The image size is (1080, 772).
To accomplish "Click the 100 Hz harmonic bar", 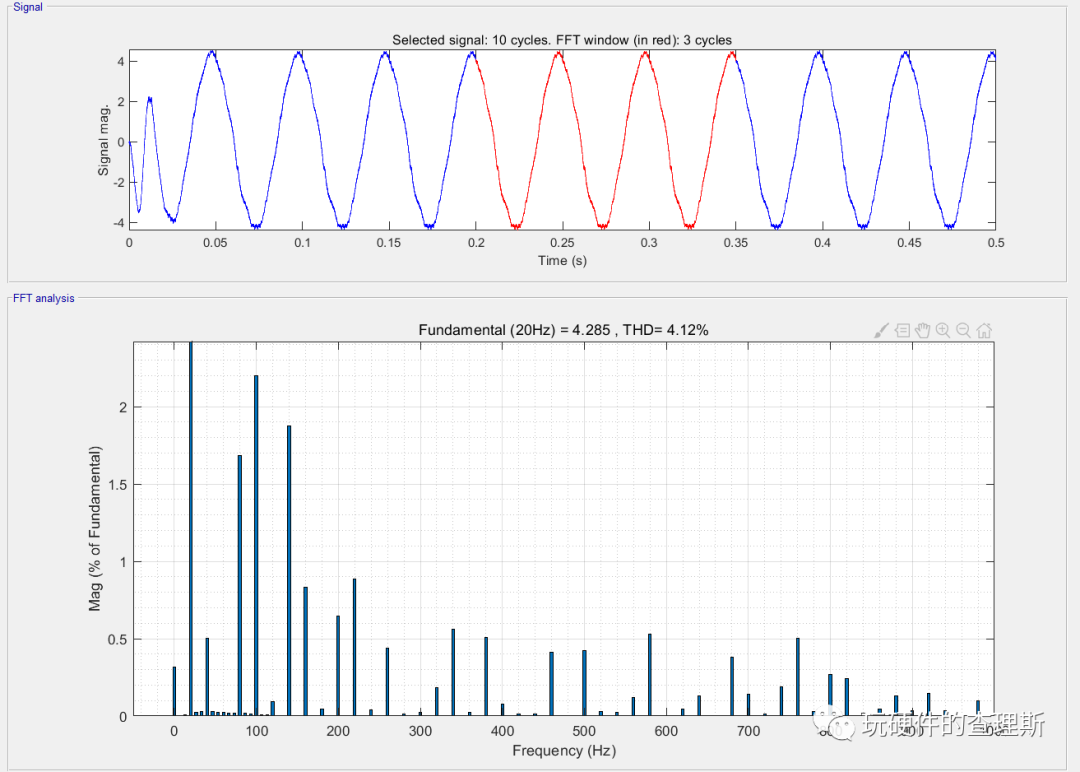I will (256, 545).
